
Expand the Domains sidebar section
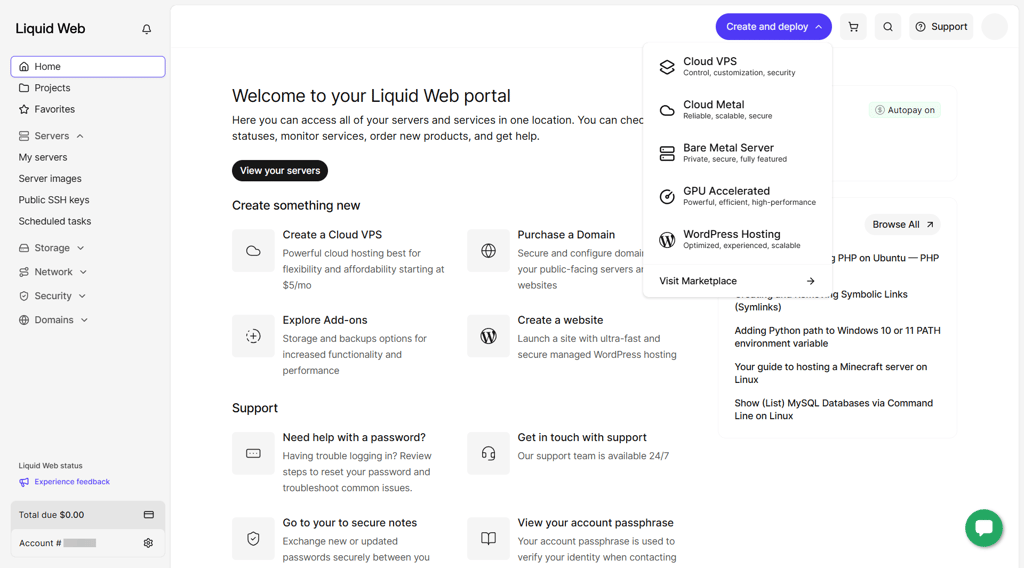84,320
